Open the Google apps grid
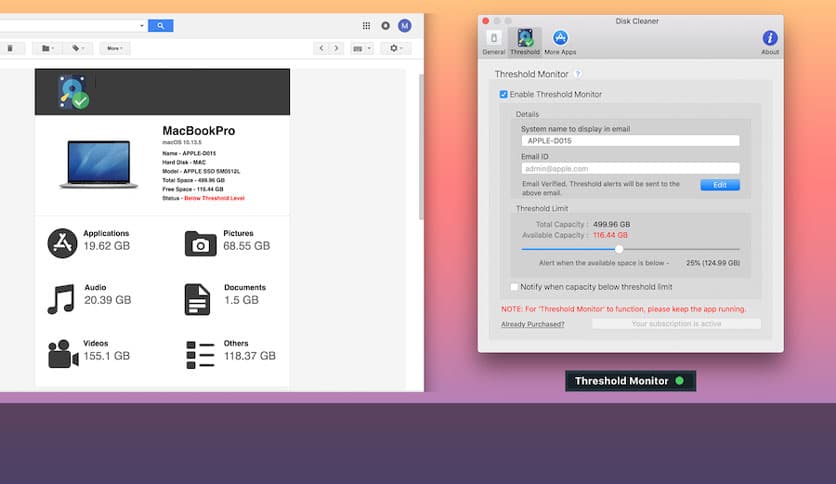Image resolution: width=836 pixels, height=484 pixels. pos(366,26)
